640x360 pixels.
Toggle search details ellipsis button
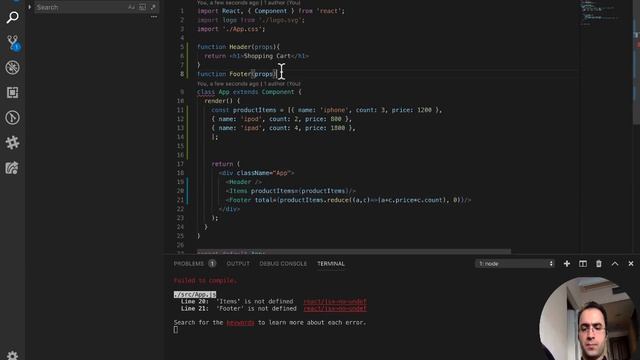click(153, 17)
